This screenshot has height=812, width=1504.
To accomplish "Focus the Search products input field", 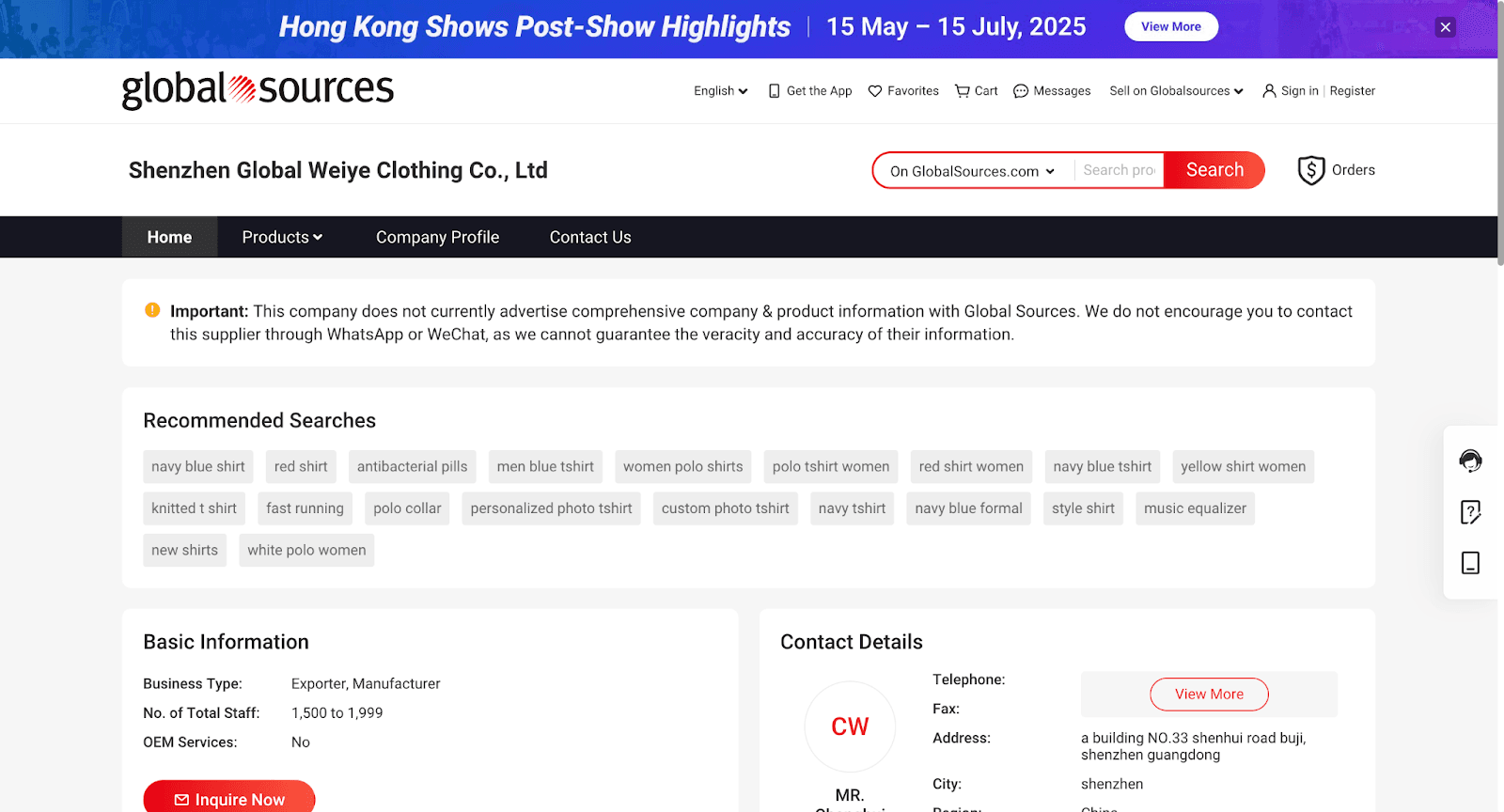I will tap(1119, 170).
